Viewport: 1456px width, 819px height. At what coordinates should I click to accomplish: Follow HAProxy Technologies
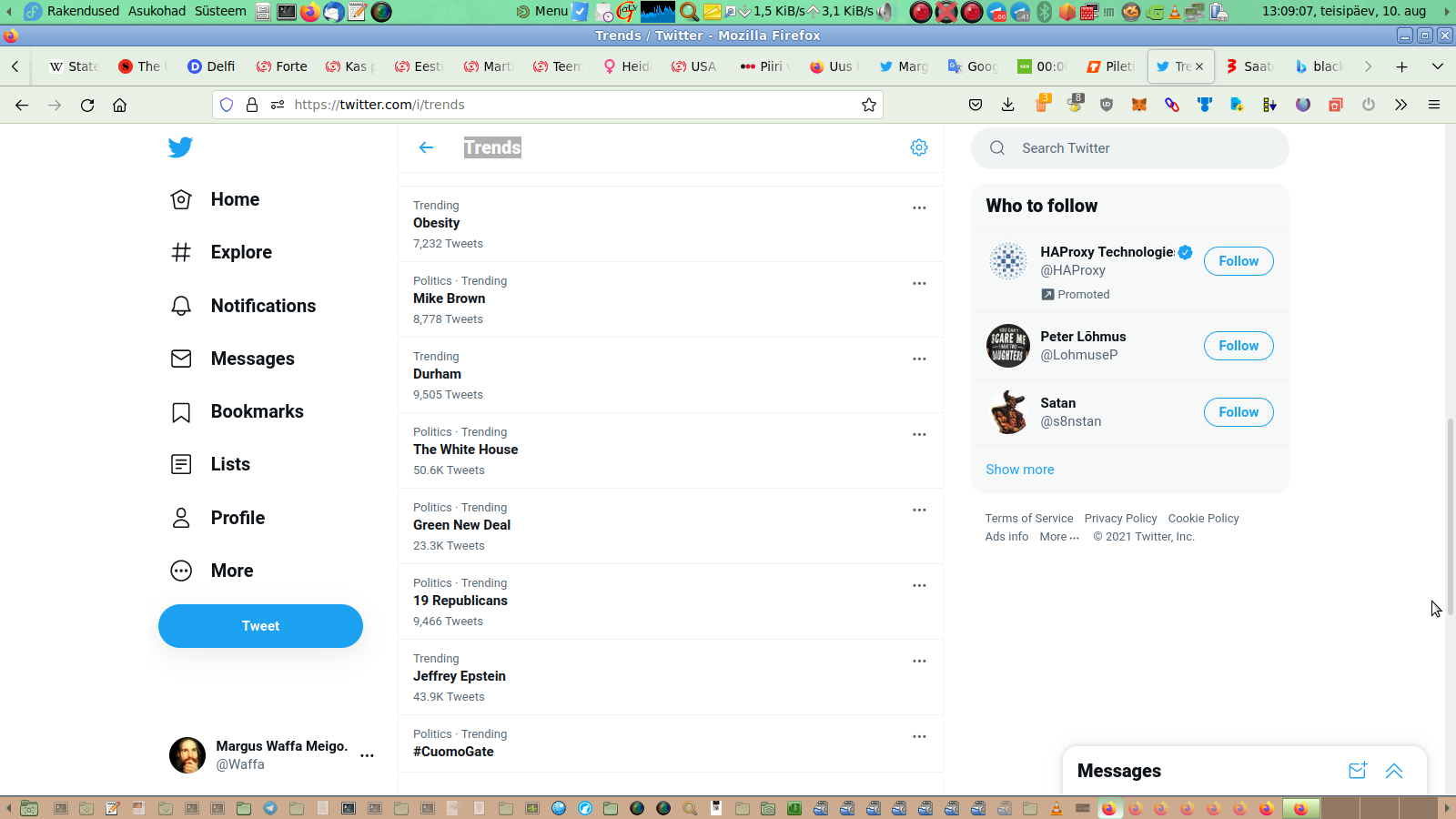[x=1239, y=261]
